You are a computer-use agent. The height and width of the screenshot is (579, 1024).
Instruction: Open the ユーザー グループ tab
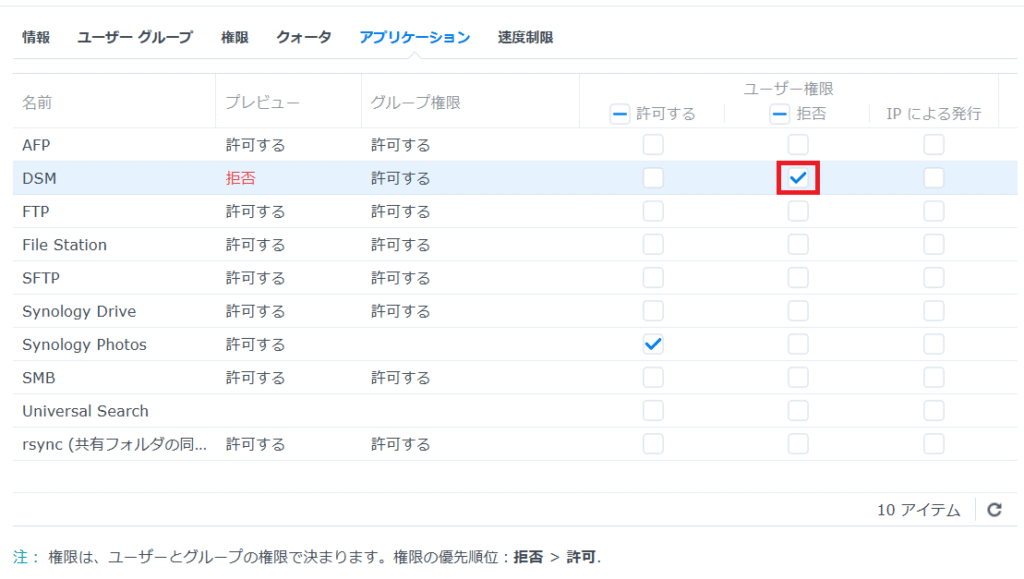pyautogui.click(x=135, y=37)
